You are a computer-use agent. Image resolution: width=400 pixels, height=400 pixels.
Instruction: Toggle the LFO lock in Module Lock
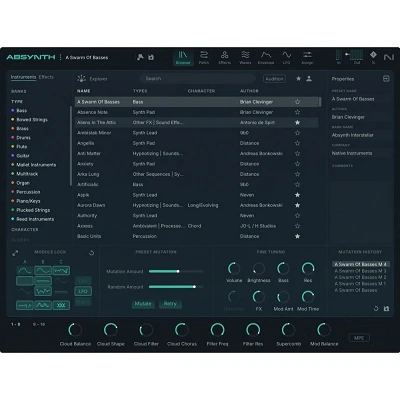point(83,291)
